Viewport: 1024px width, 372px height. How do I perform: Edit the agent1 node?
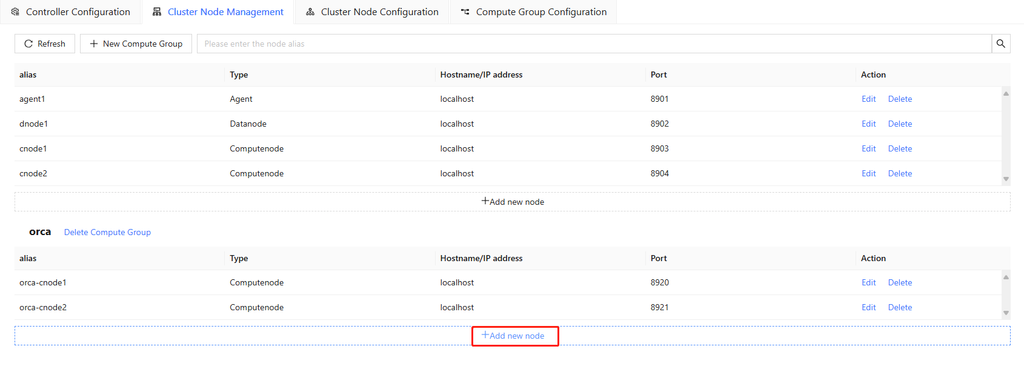pyautogui.click(x=868, y=99)
